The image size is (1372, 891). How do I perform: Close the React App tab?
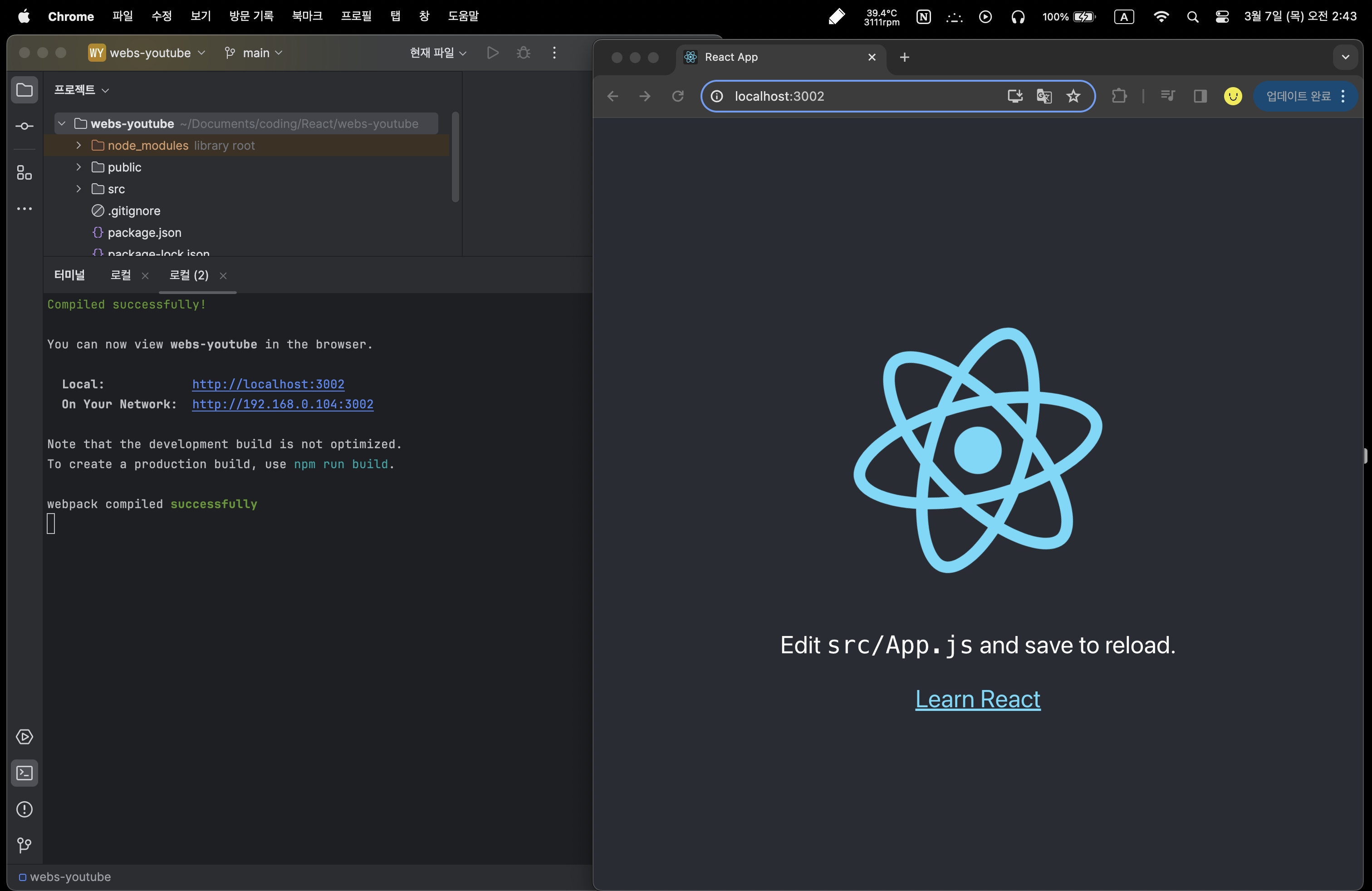pos(872,57)
